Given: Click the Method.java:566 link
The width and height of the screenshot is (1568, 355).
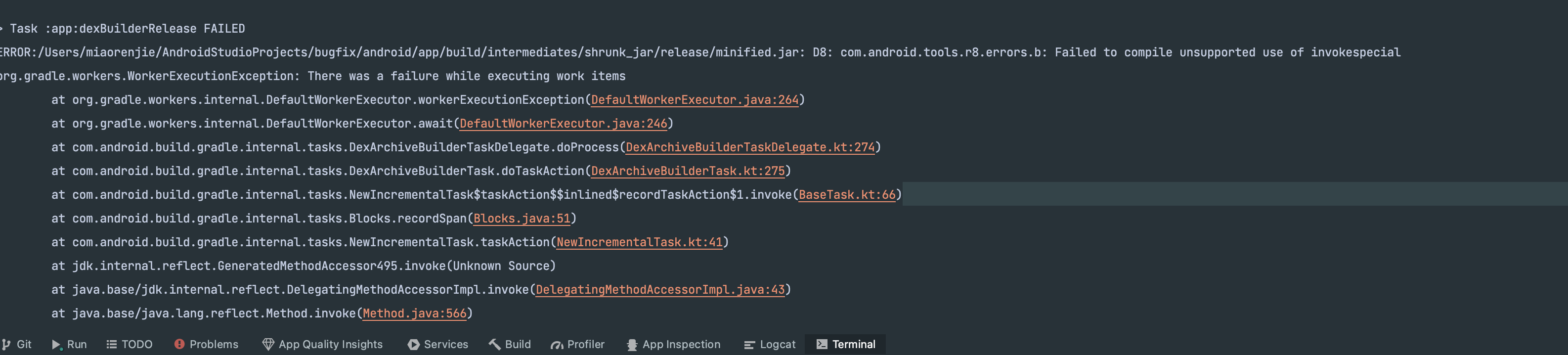Looking at the screenshot, I should (x=414, y=313).
